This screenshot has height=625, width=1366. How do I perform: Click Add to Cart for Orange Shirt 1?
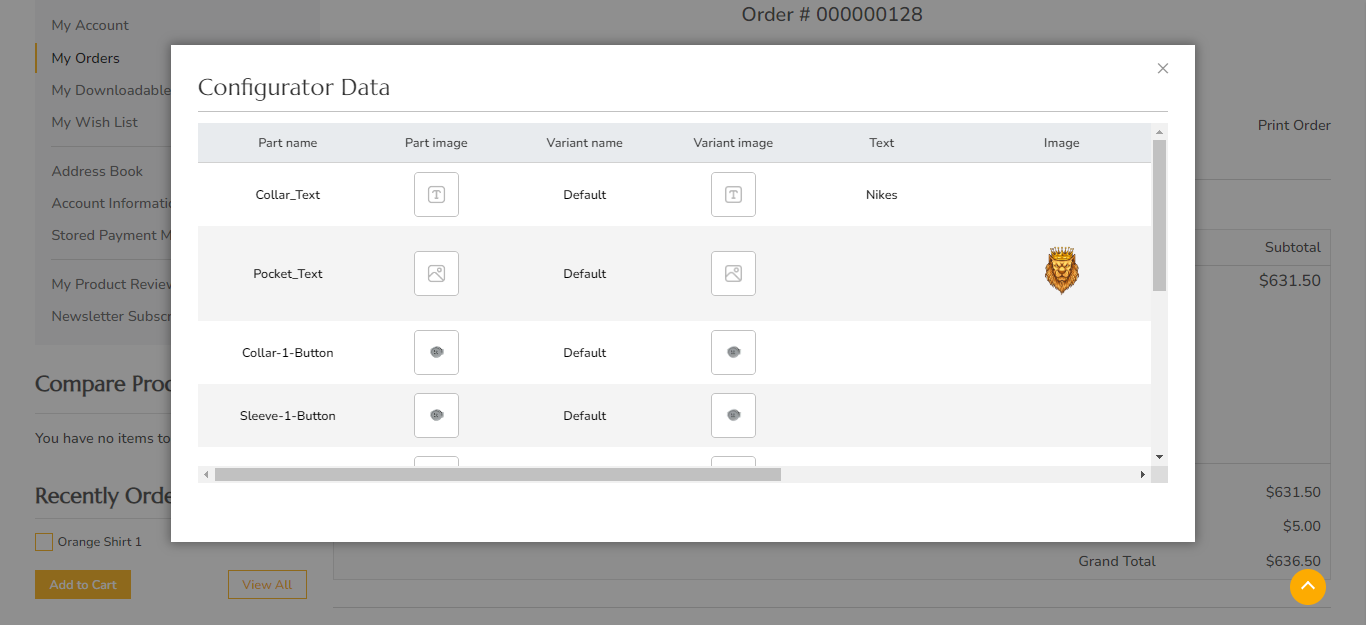tap(82, 584)
